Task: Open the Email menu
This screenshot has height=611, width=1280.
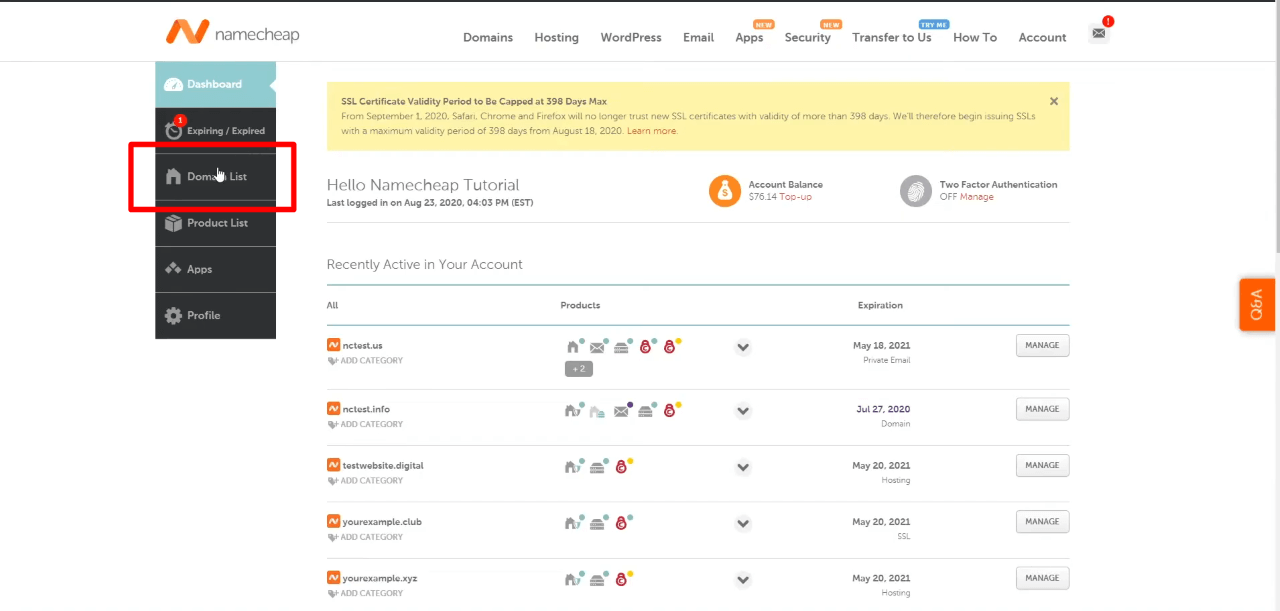Action: (698, 37)
